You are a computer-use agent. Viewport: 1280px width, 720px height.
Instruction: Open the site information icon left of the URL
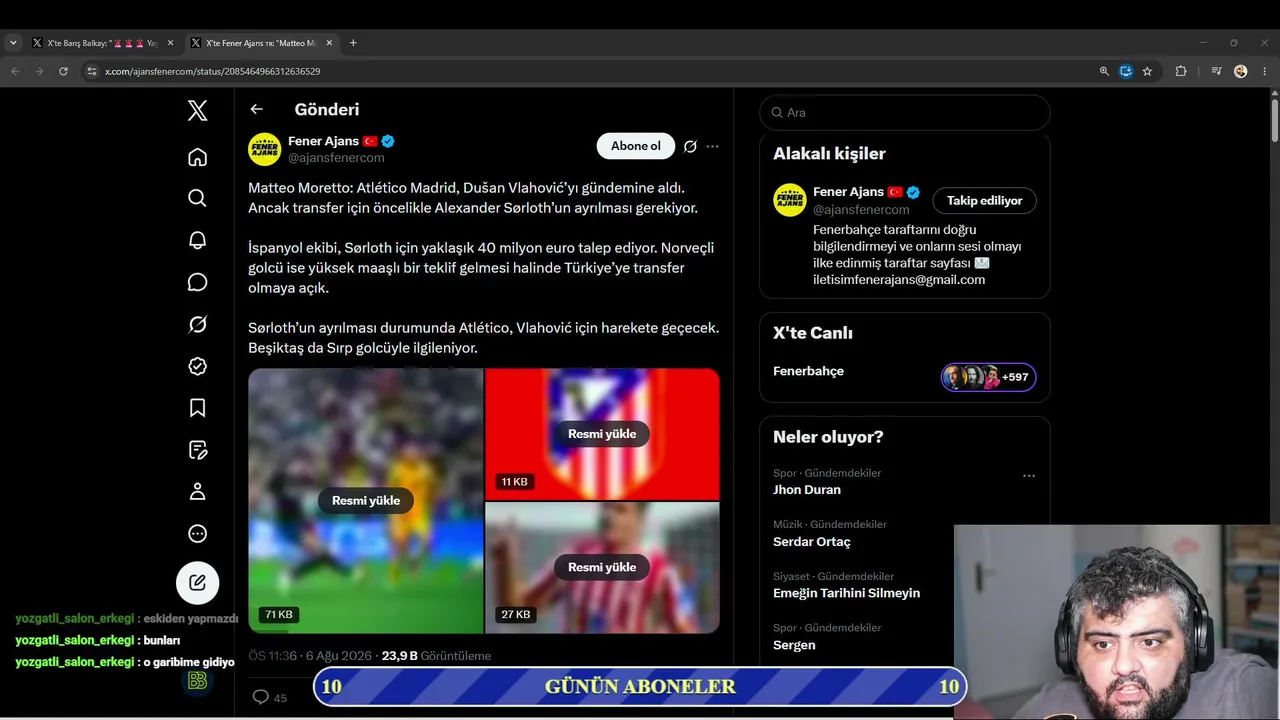92,71
